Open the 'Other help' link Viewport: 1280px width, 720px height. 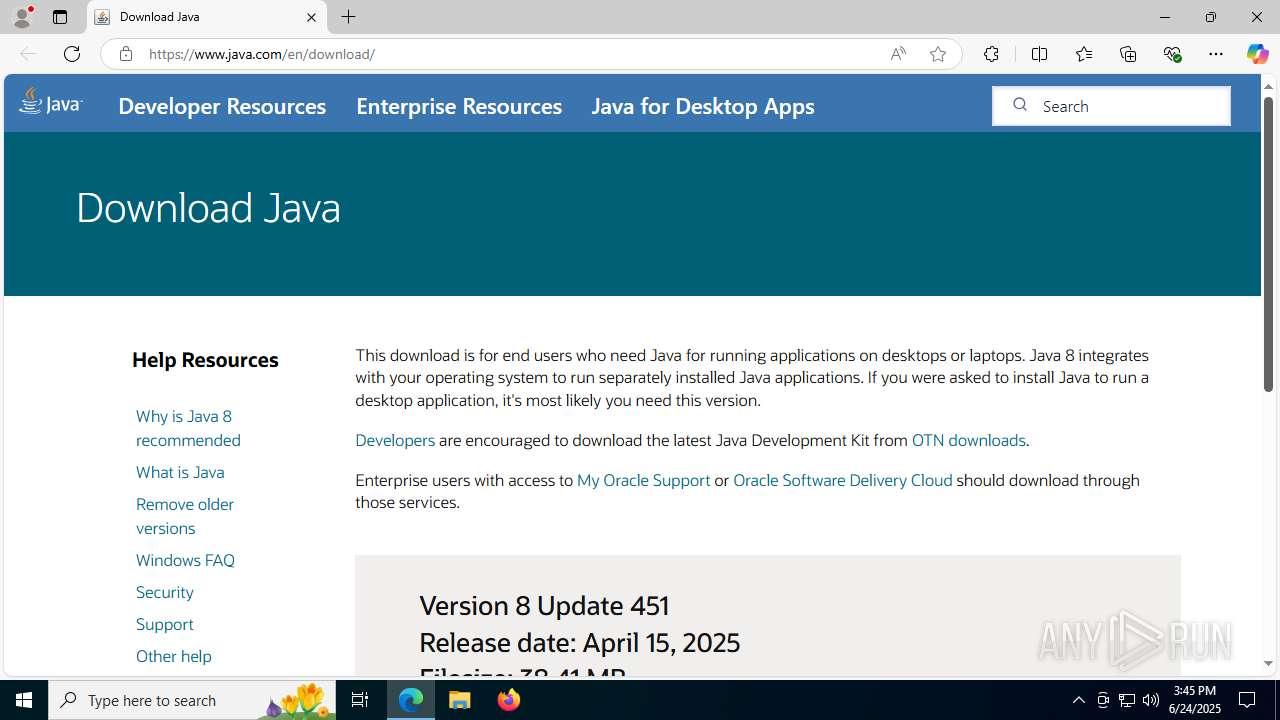click(x=174, y=656)
